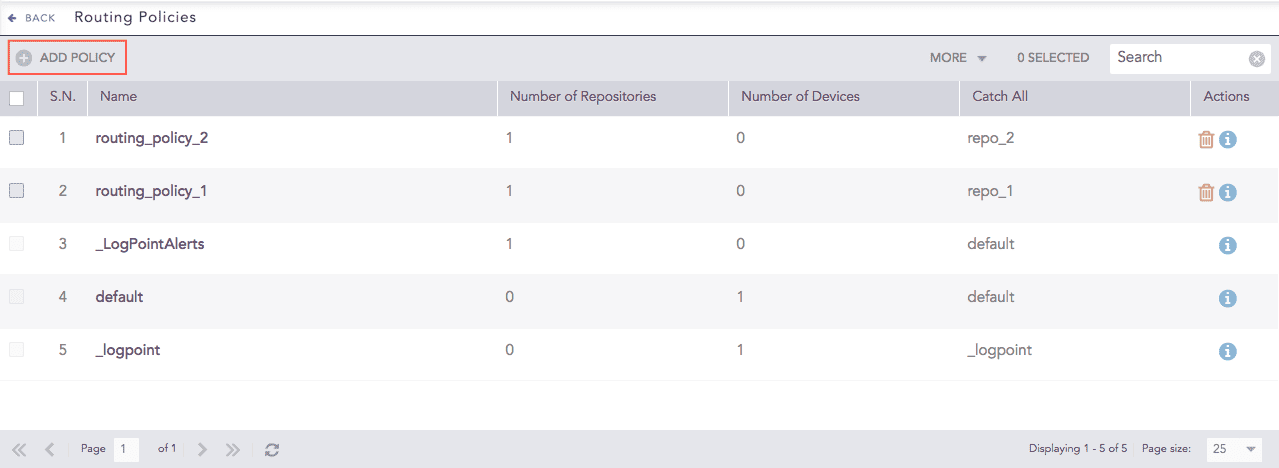Viewport: 1279px width, 468px height.
Task: Click the ADD POLICY button
Action: tap(67, 58)
